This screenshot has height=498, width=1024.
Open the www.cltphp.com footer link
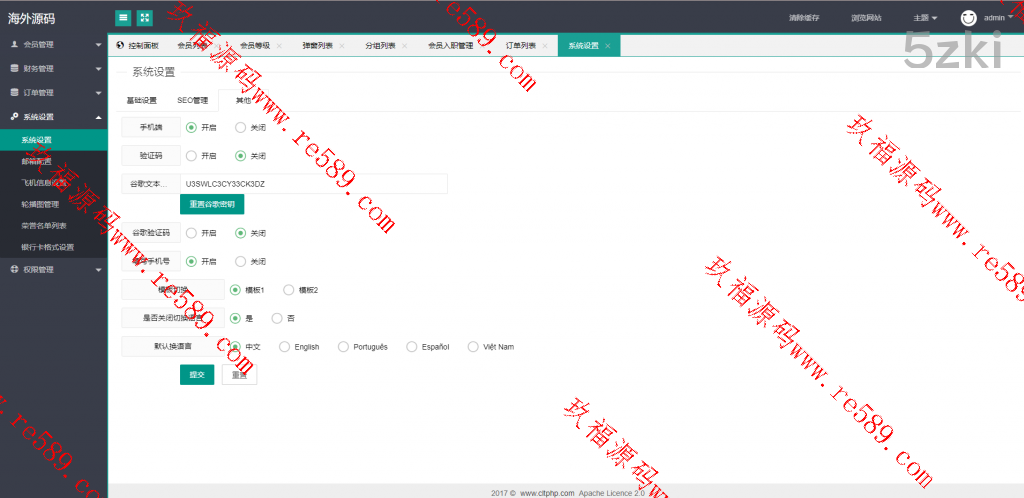point(547,493)
